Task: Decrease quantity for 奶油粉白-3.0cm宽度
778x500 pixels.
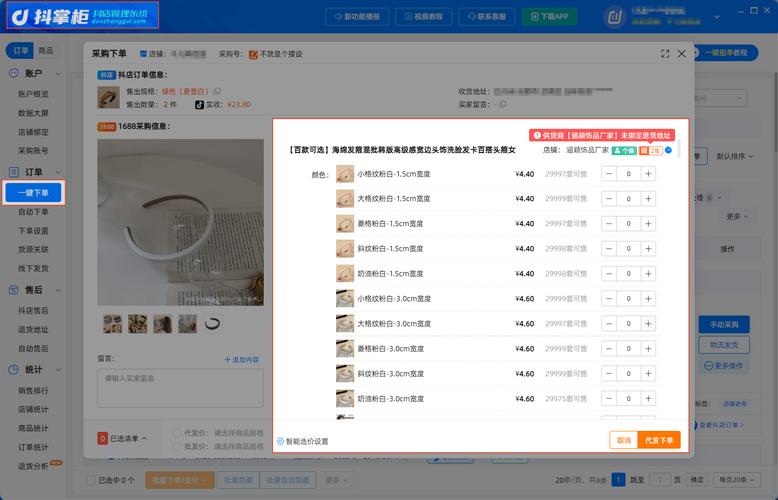Action: (x=609, y=398)
